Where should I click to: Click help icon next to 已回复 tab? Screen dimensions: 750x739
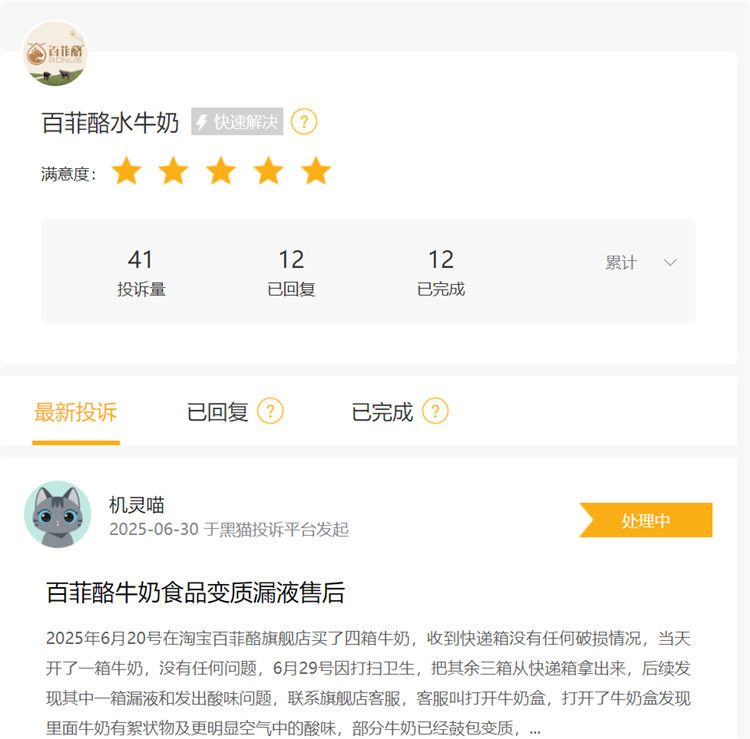click(x=270, y=411)
